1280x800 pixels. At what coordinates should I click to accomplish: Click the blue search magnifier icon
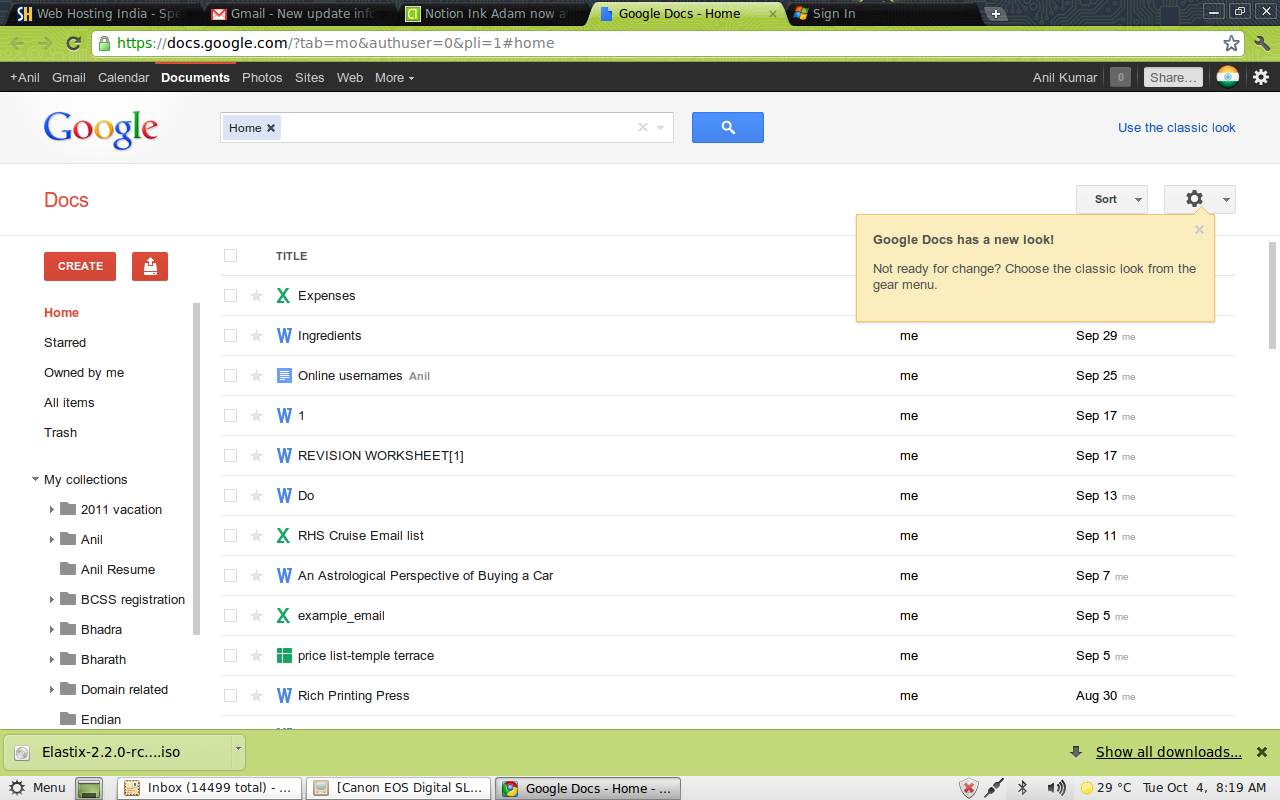(727, 127)
